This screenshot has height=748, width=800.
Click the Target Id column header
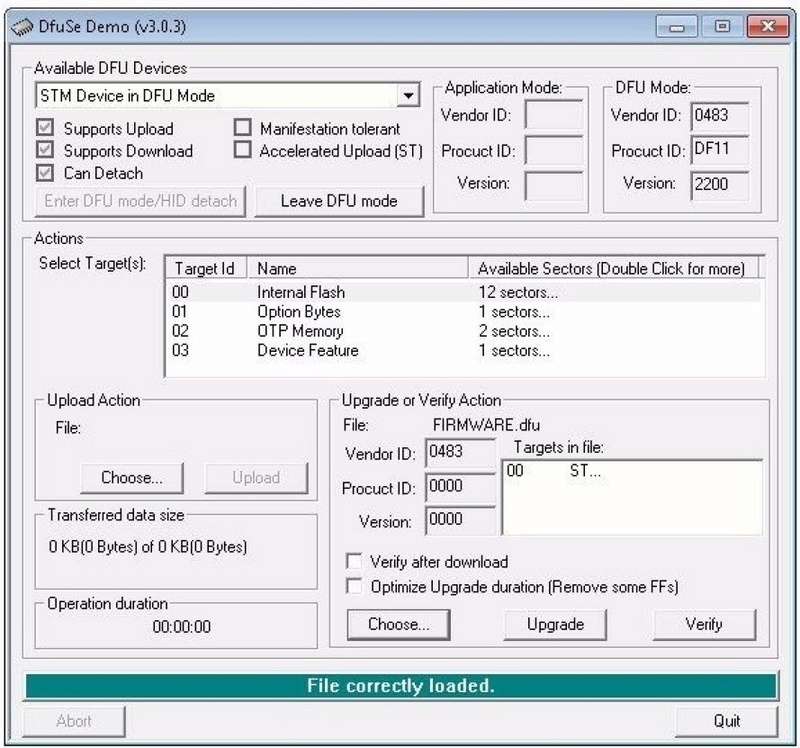pos(206,268)
